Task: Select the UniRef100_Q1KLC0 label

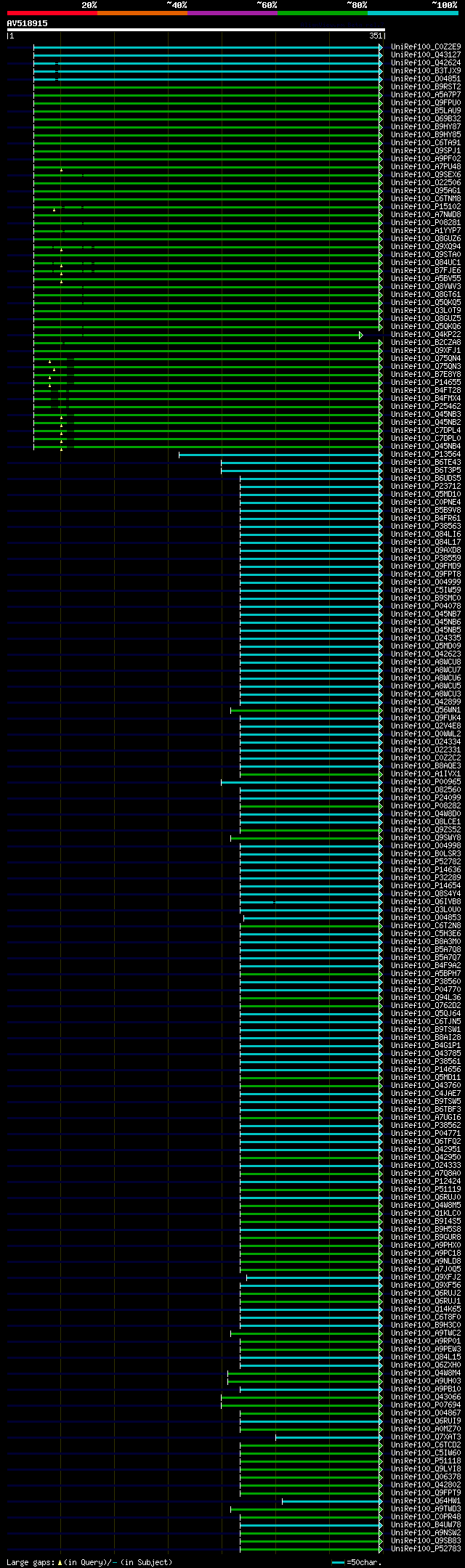Action: click(426, 1214)
